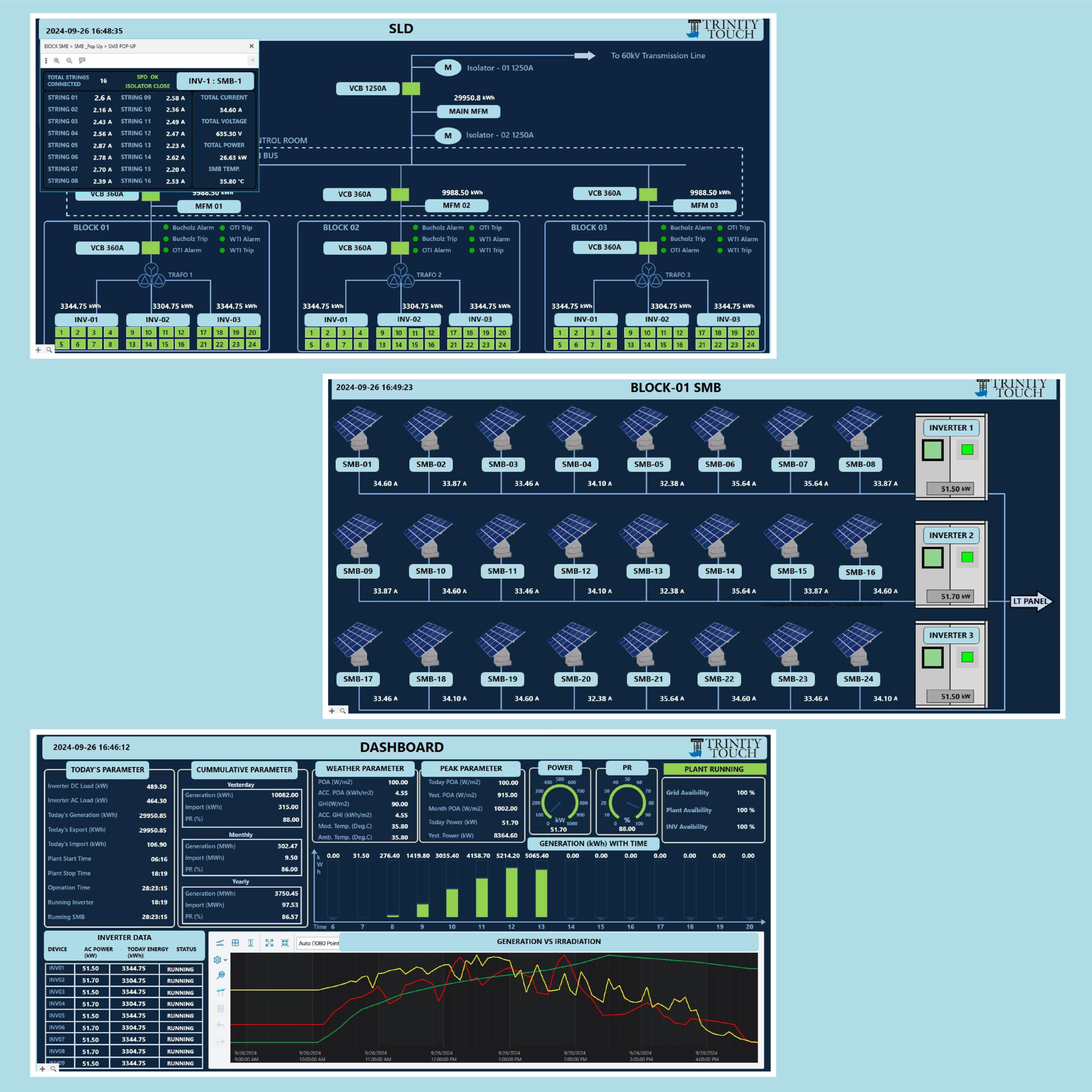This screenshot has height=1092, width=1092.
Task: Open the Auto (1080 Points) combo box
Action: pos(318,943)
